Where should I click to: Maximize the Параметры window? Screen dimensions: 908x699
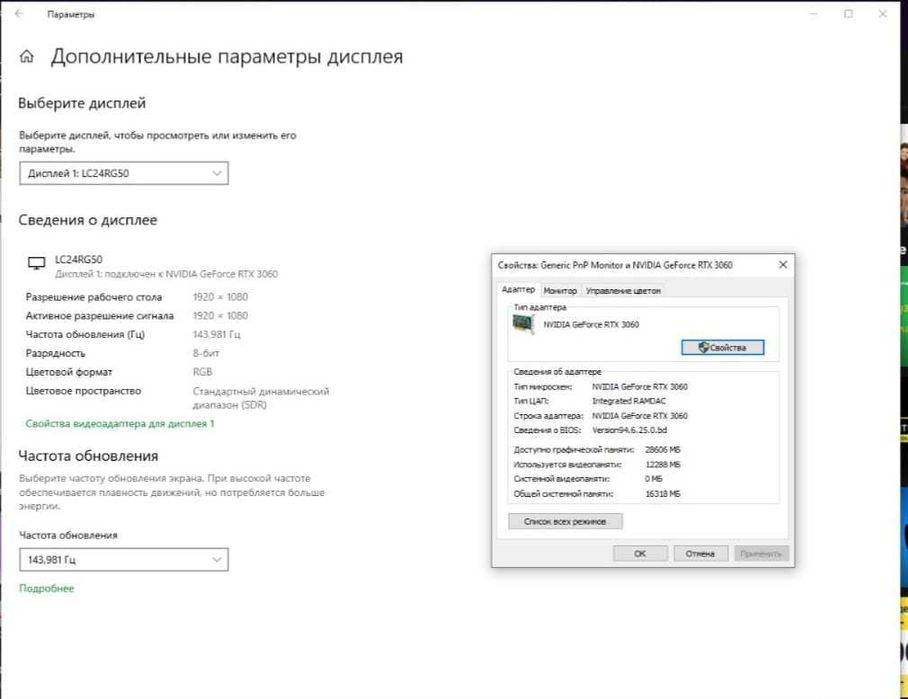(x=848, y=14)
